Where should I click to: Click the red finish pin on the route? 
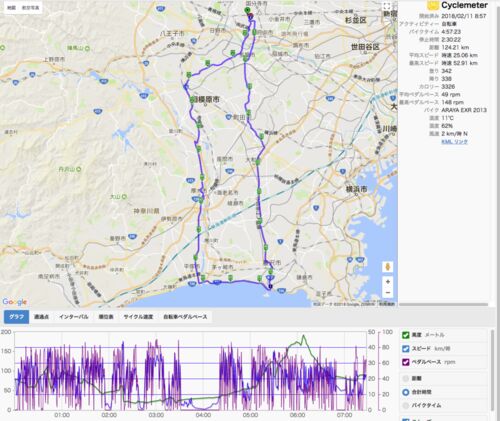click(x=251, y=15)
